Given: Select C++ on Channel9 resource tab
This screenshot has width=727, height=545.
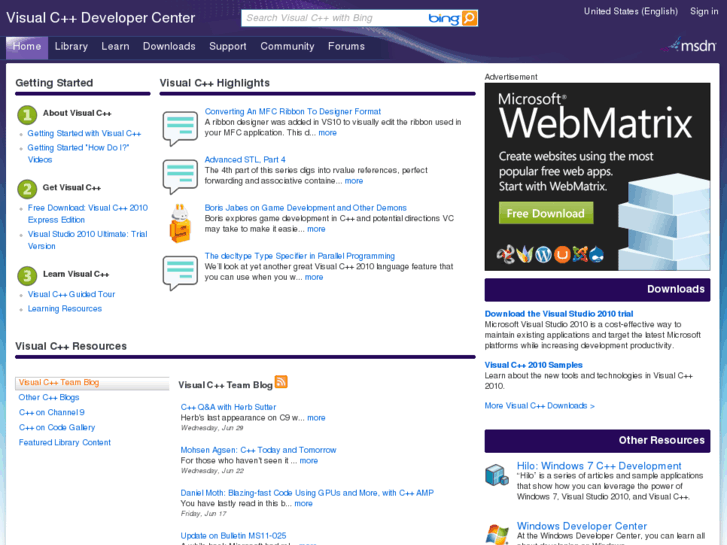Looking at the screenshot, I should click(51, 412).
